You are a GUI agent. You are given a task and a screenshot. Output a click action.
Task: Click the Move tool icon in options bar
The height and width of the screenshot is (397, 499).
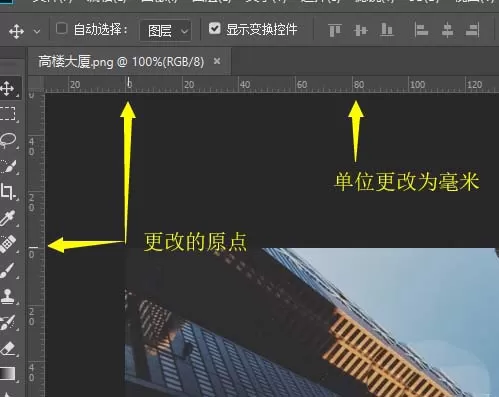point(16,31)
